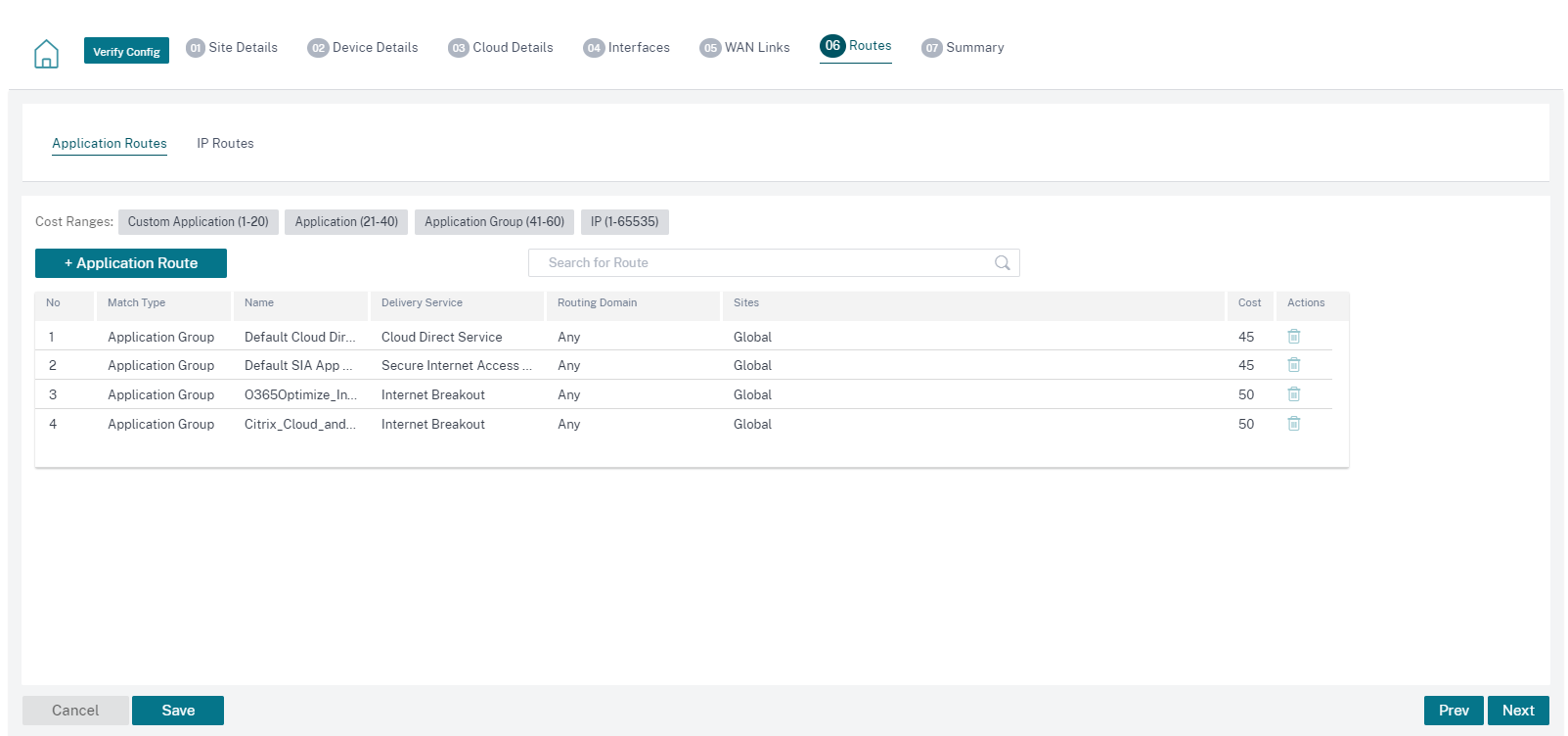Go back with Prev button
The width and height of the screenshot is (1568, 736).
click(1454, 711)
